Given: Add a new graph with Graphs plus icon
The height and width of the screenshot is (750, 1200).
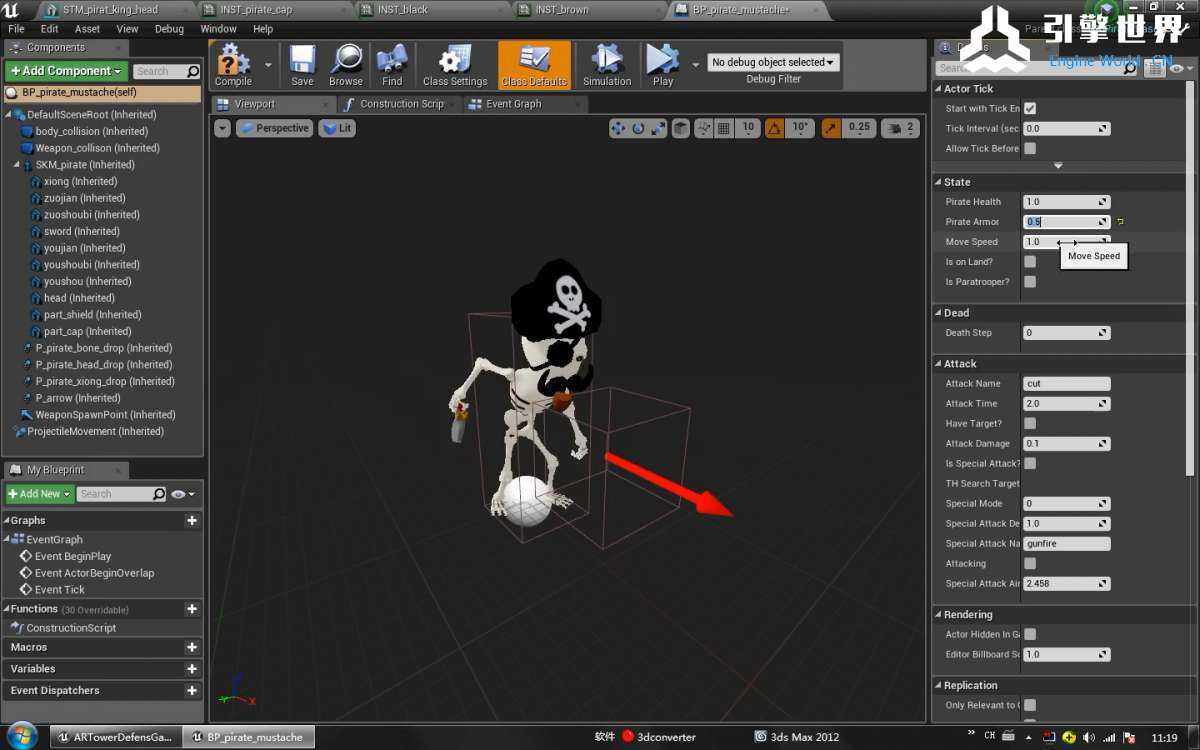Looking at the screenshot, I should pyautogui.click(x=192, y=520).
